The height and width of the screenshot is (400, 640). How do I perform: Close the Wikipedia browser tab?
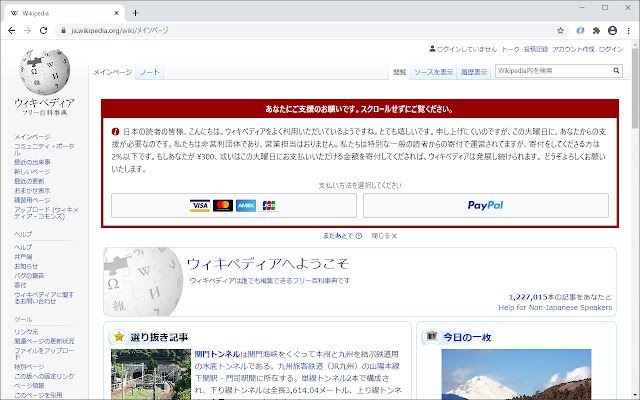tap(116, 13)
